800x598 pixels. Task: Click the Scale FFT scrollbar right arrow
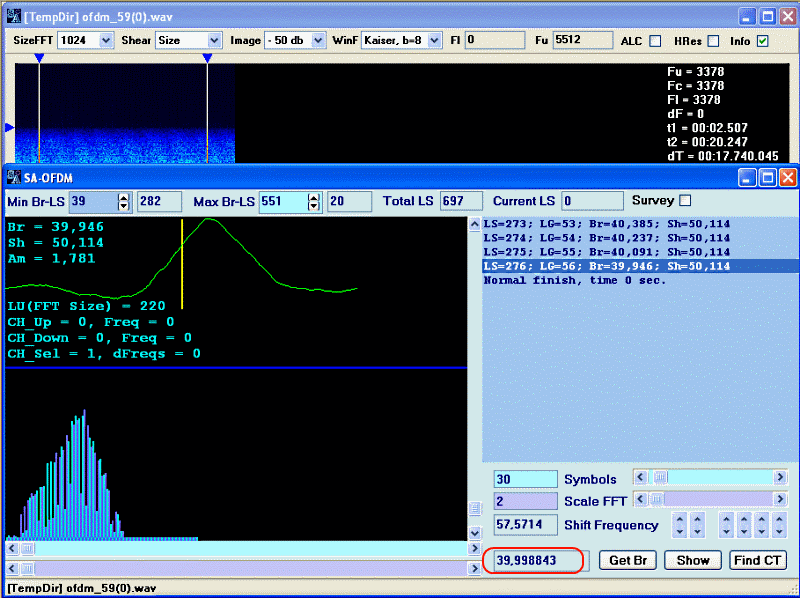point(780,499)
